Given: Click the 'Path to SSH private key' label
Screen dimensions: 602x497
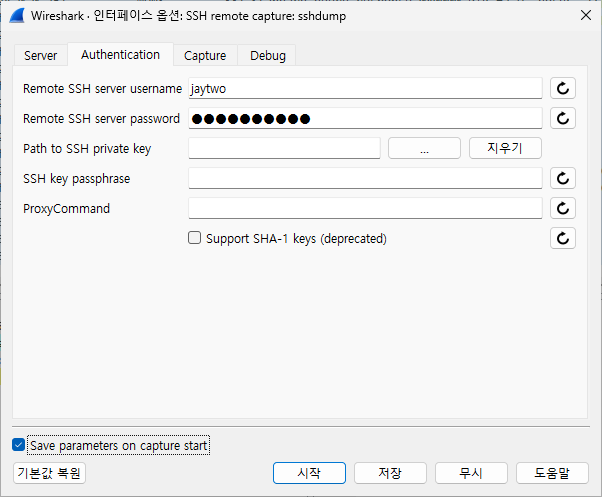Looking at the screenshot, I should coord(87,149).
